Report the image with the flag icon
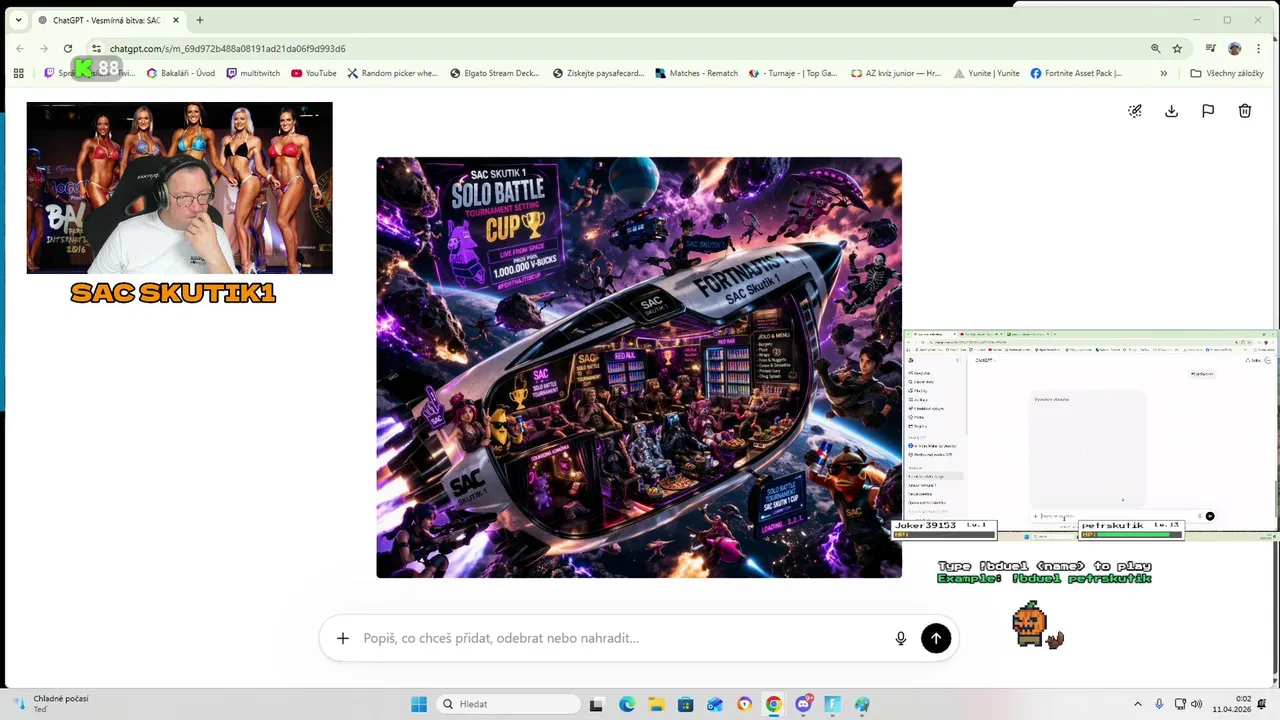The width and height of the screenshot is (1280, 720). click(x=1208, y=111)
